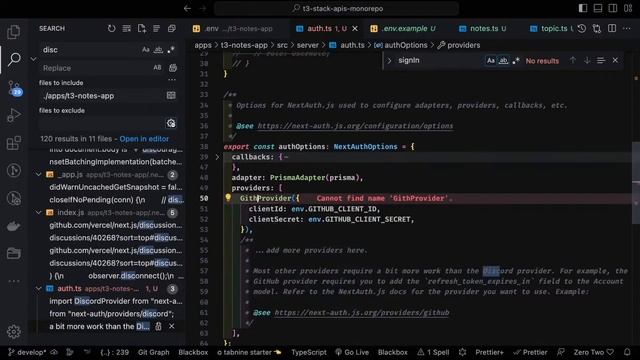Open next-auth providers/github link in comment
The image size is (640, 360).
point(362,313)
